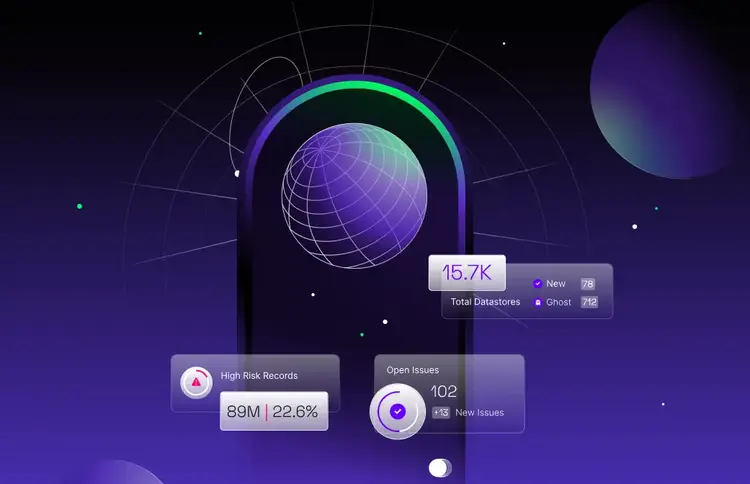Screen dimensions: 750x484
Task: Select the Open Issues card title
Action: pyautogui.click(x=413, y=370)
